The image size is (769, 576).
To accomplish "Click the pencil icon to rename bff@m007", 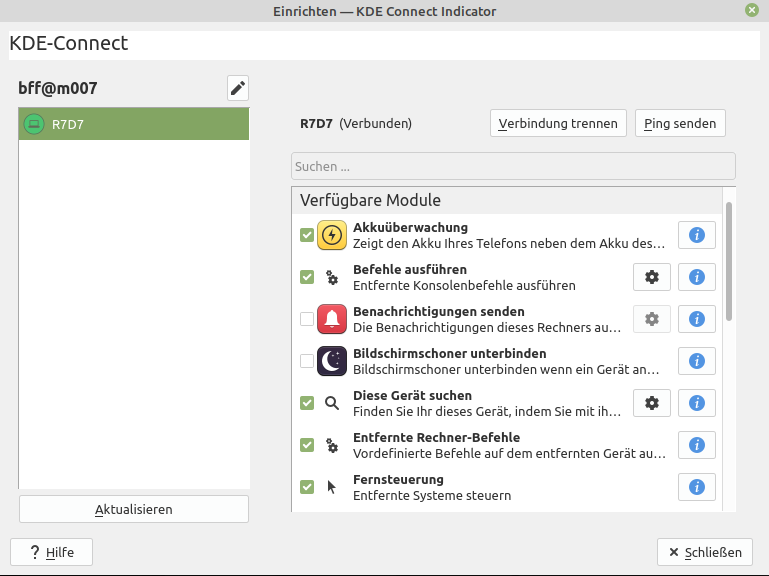I will [238, 88].
